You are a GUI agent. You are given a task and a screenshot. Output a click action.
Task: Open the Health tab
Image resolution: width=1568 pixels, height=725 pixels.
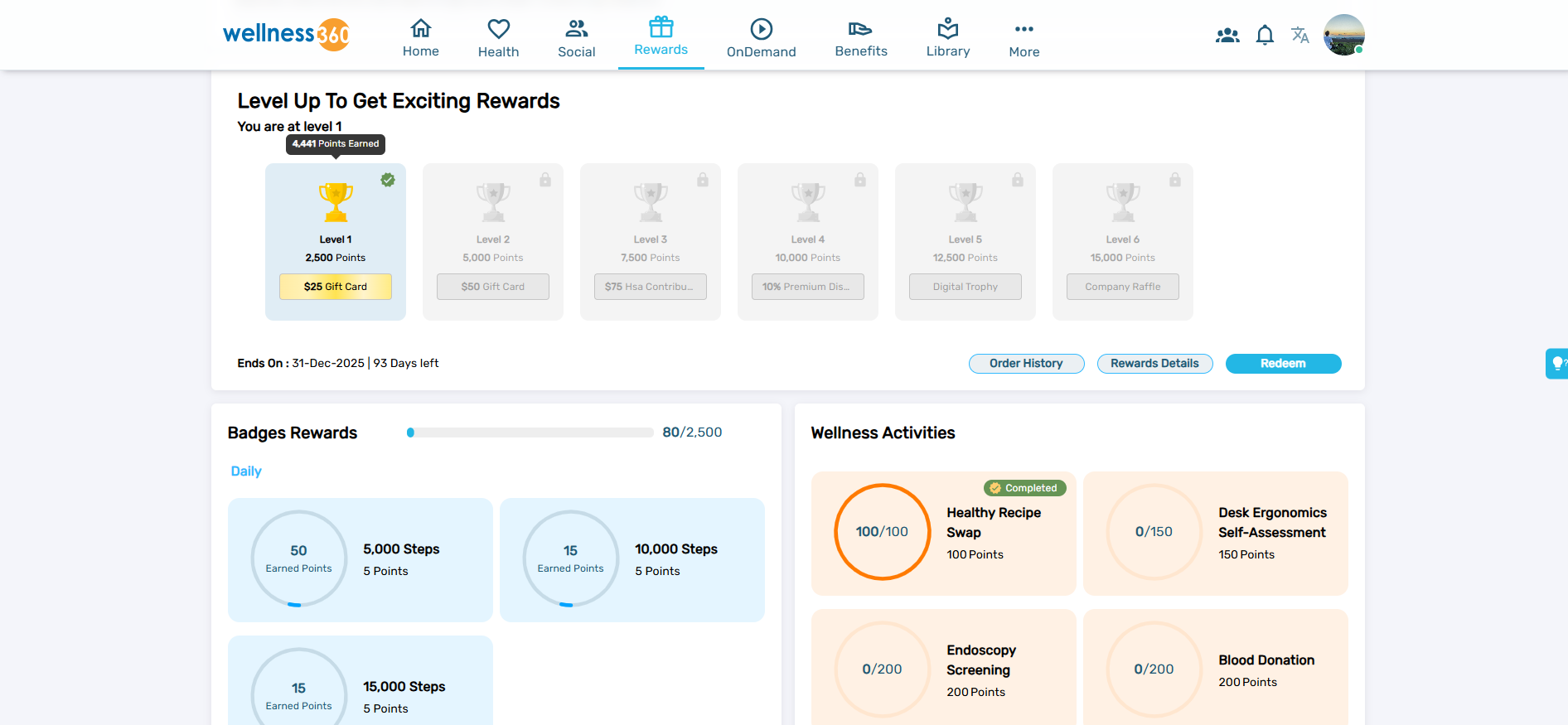point(498,38)
